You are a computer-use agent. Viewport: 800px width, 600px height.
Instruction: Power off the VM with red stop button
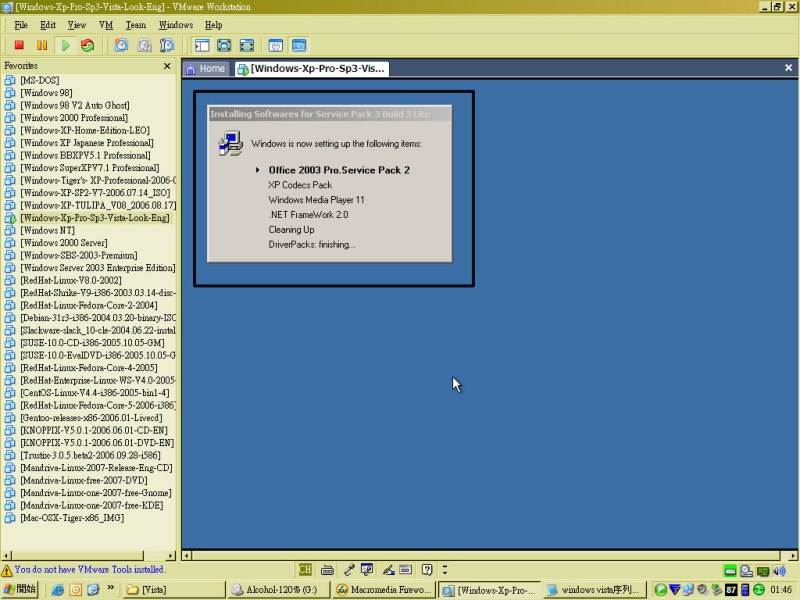click(x=19, y=45)
